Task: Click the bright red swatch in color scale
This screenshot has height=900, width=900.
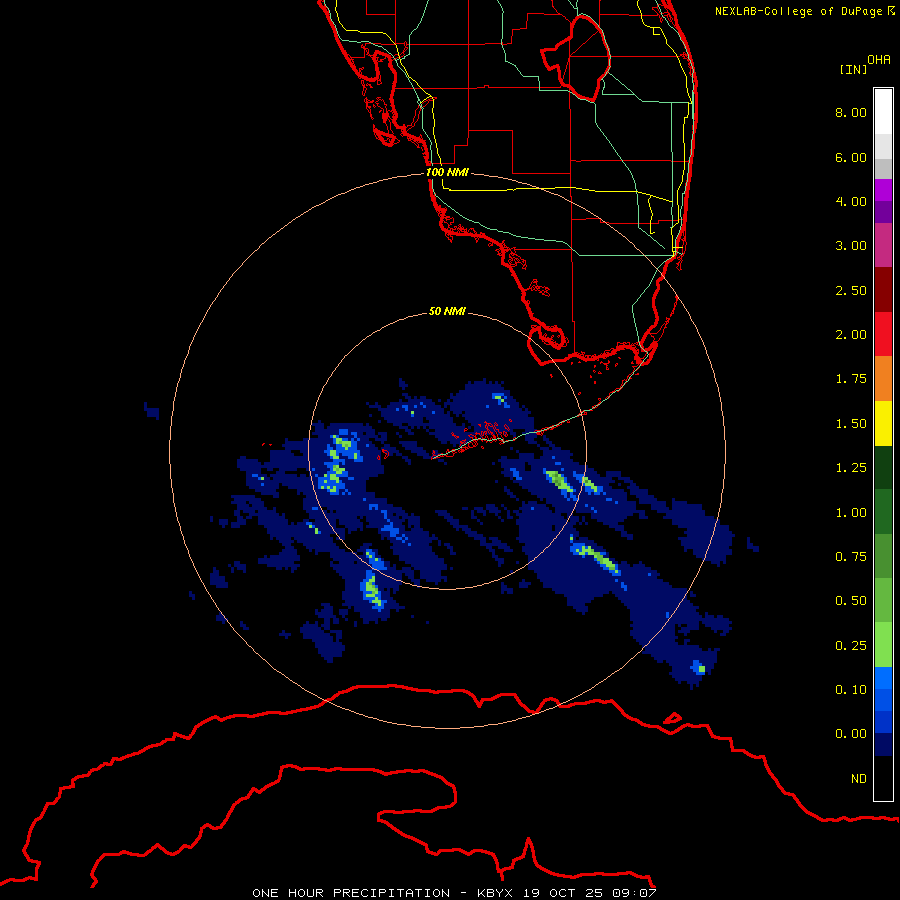Action: pos(883,334)
